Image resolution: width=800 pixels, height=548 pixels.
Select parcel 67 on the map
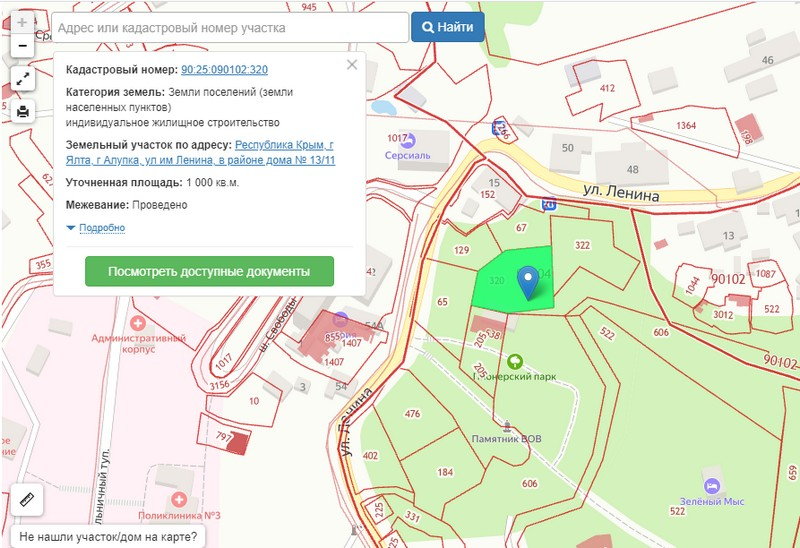tap(521, 228)
